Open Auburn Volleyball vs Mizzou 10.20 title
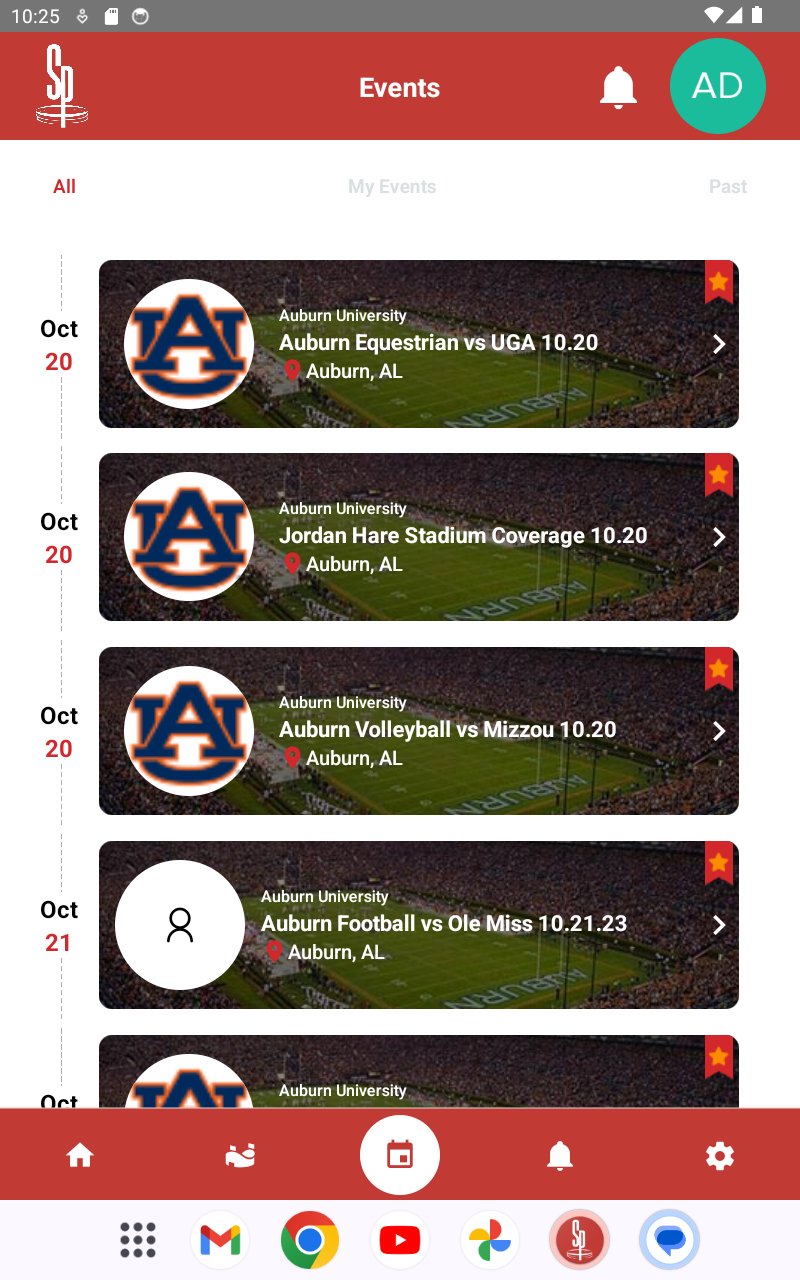This screenshot has width=800, height=1280. point(447,730)
